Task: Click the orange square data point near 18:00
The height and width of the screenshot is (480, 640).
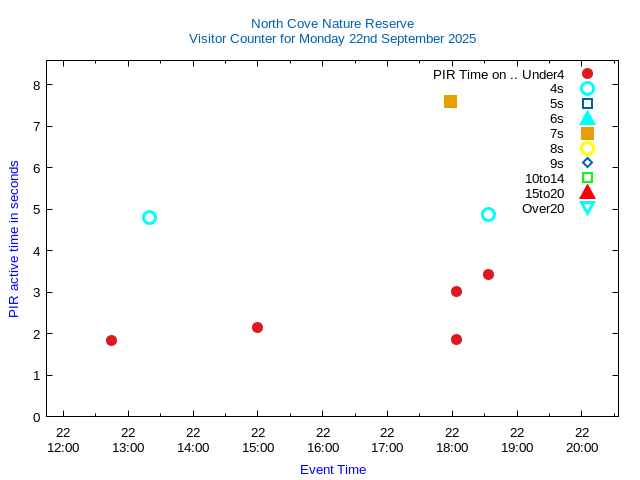Action: (450, 101)
